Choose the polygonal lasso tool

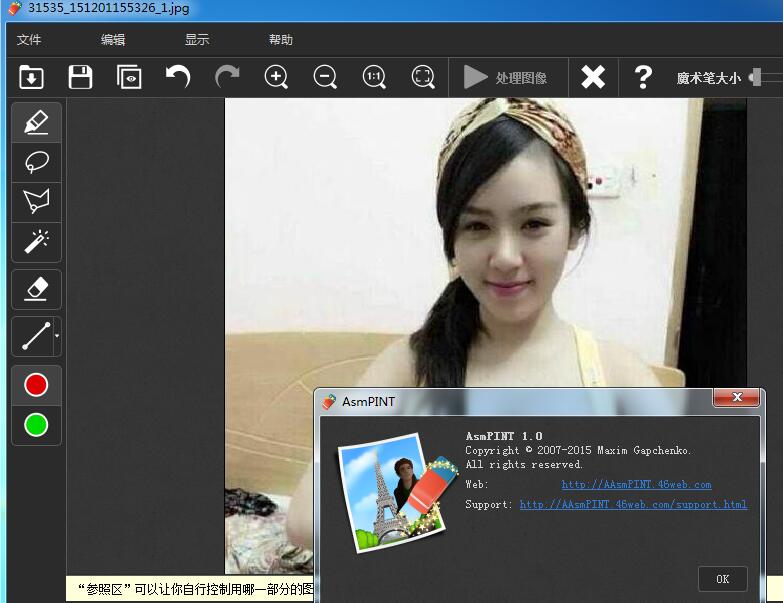[36, 202]
